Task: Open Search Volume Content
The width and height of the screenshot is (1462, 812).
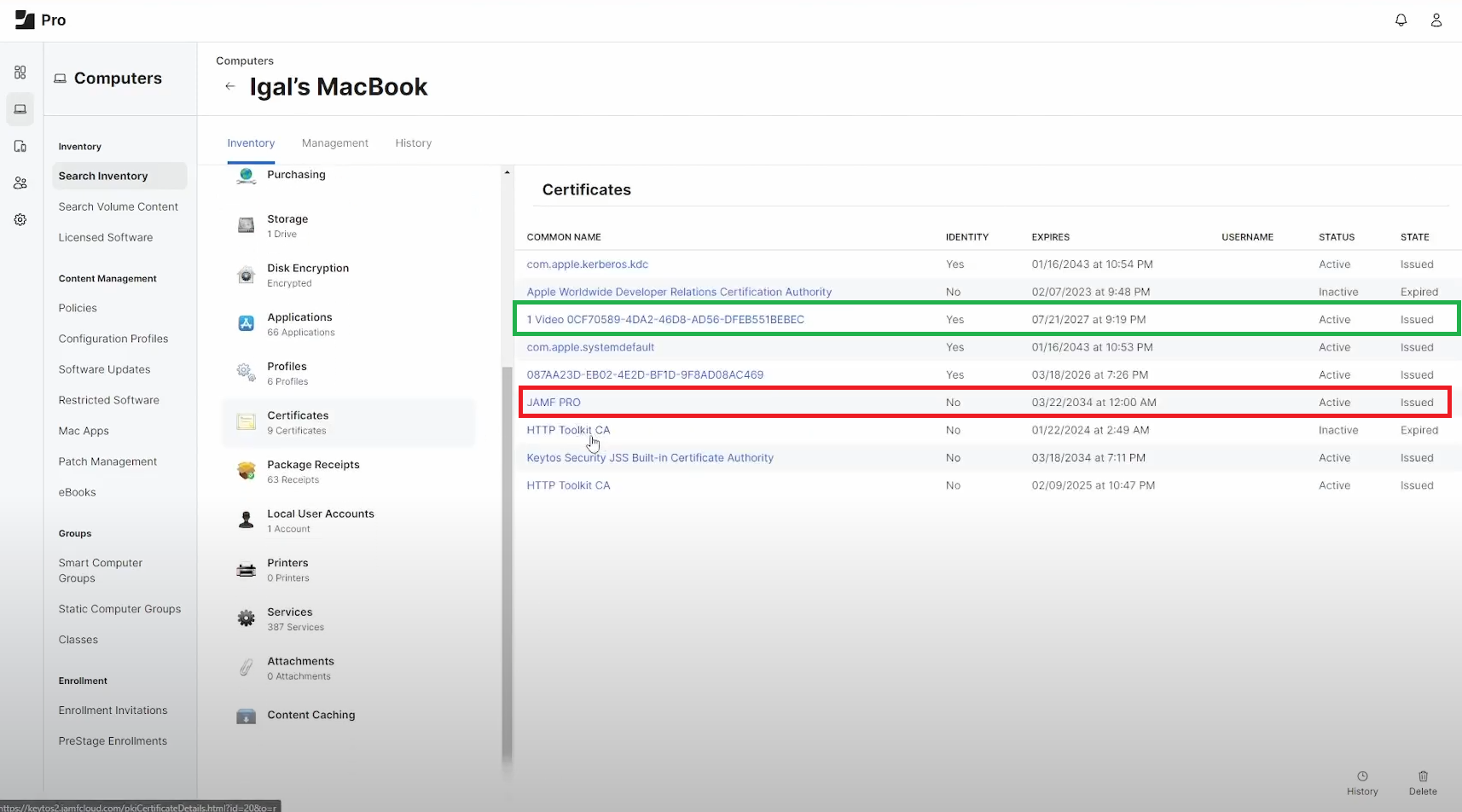Action: click(119, 206)
